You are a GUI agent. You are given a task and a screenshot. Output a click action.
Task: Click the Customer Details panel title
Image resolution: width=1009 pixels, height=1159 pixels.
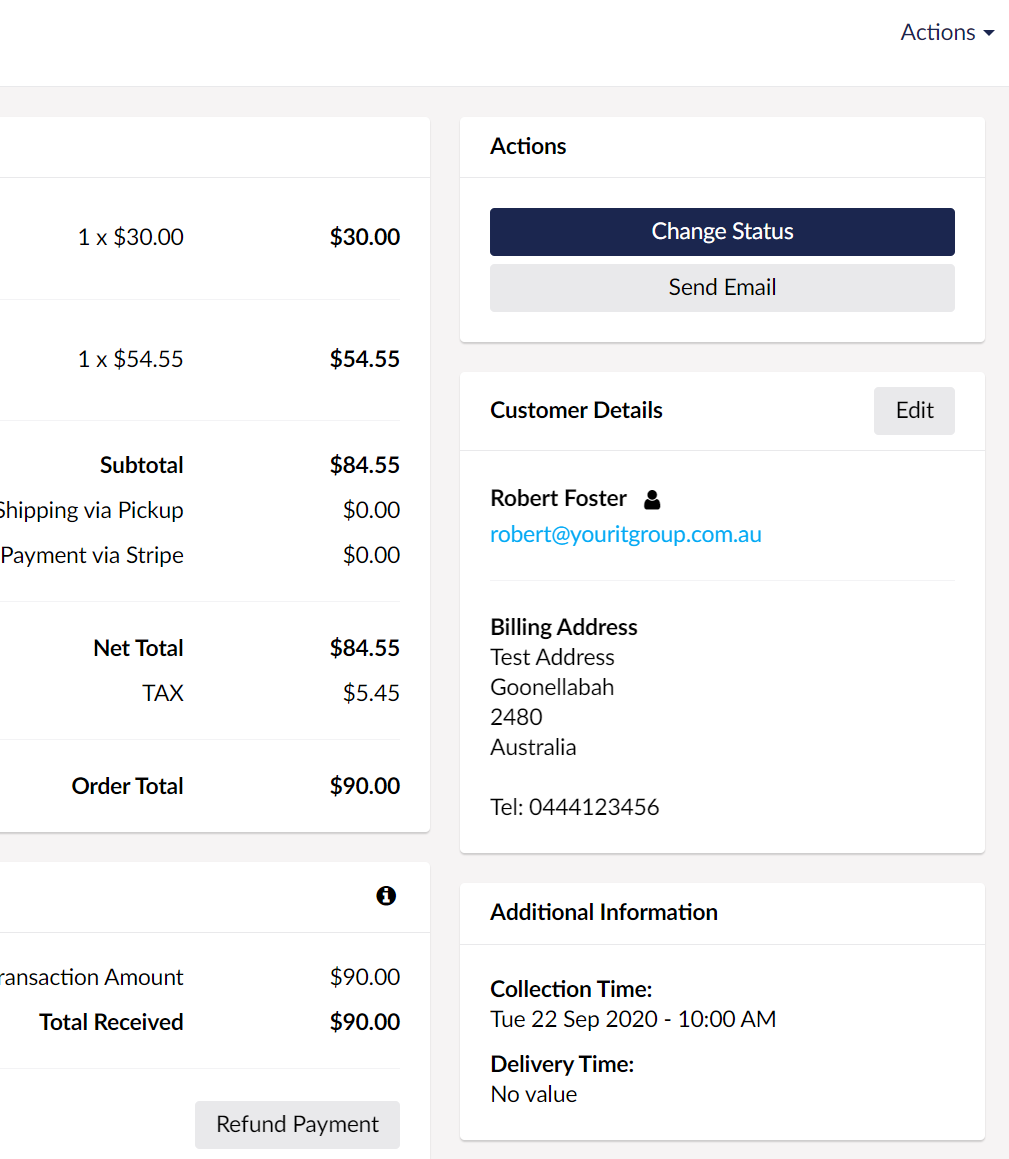pos(576,410)
